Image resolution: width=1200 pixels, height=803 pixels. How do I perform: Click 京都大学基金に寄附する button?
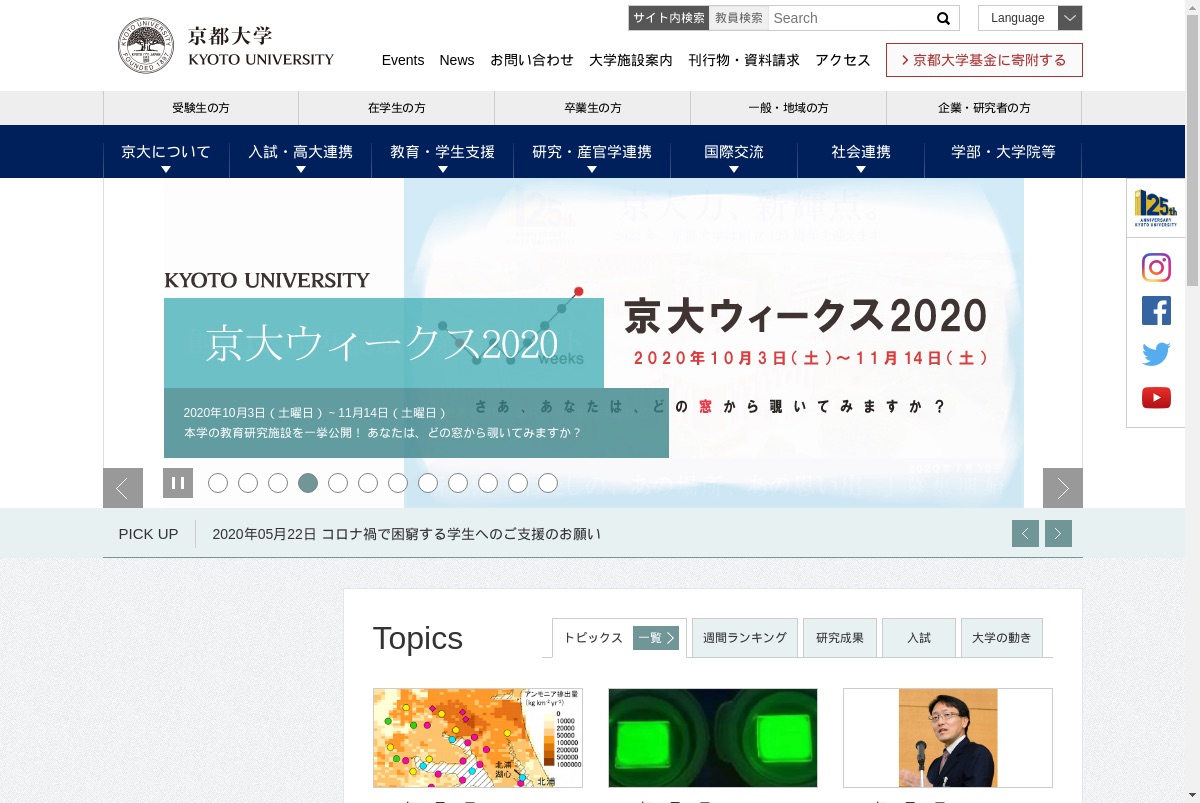[x=984, y=60]
